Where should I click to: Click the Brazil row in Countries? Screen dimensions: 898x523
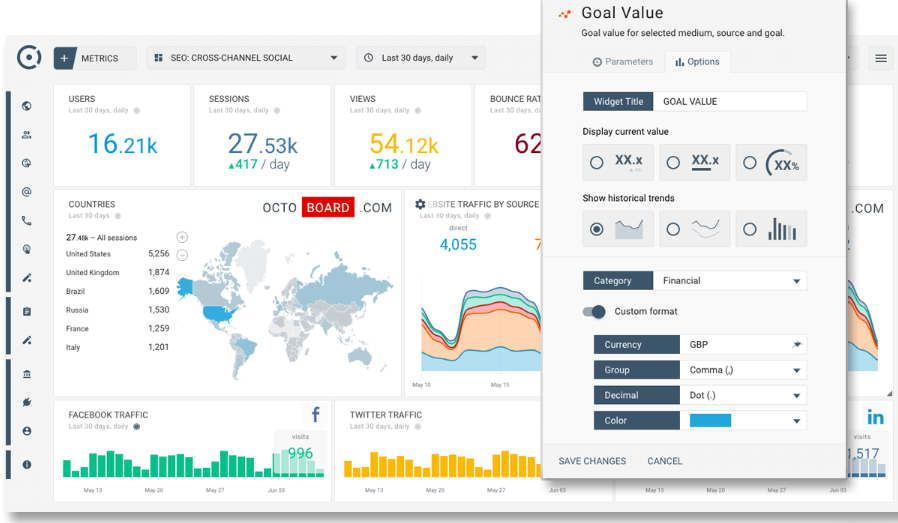coord(117,291)
